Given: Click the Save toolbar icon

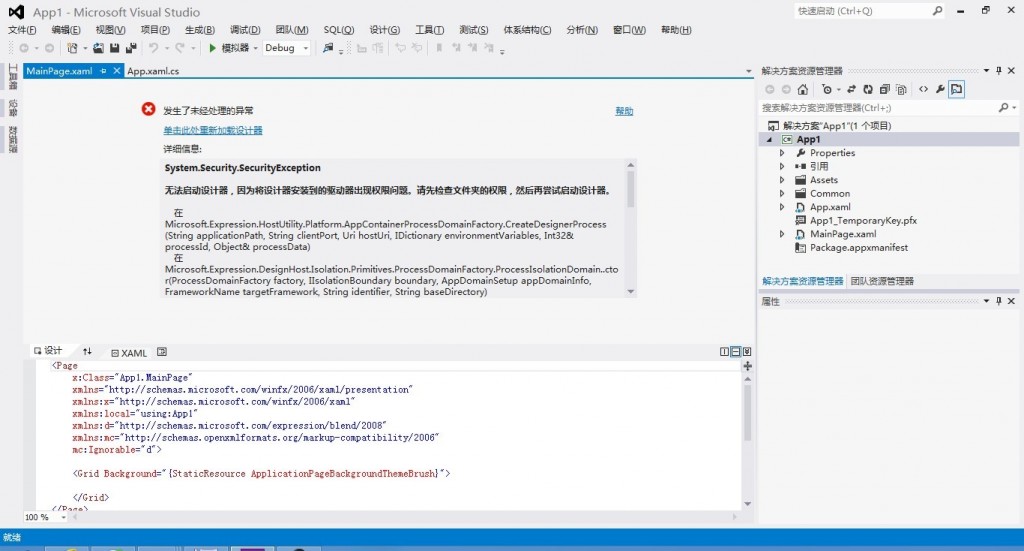Looking at the screenshot, I should coord(114,48).
